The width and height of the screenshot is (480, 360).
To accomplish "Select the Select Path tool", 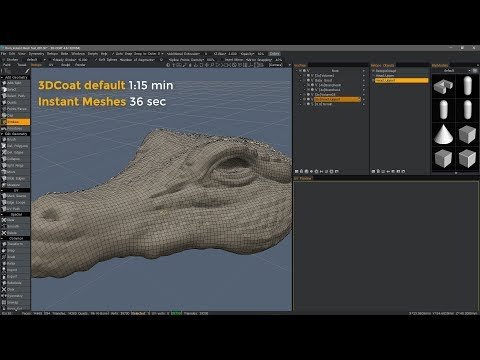I will [15, 96].
